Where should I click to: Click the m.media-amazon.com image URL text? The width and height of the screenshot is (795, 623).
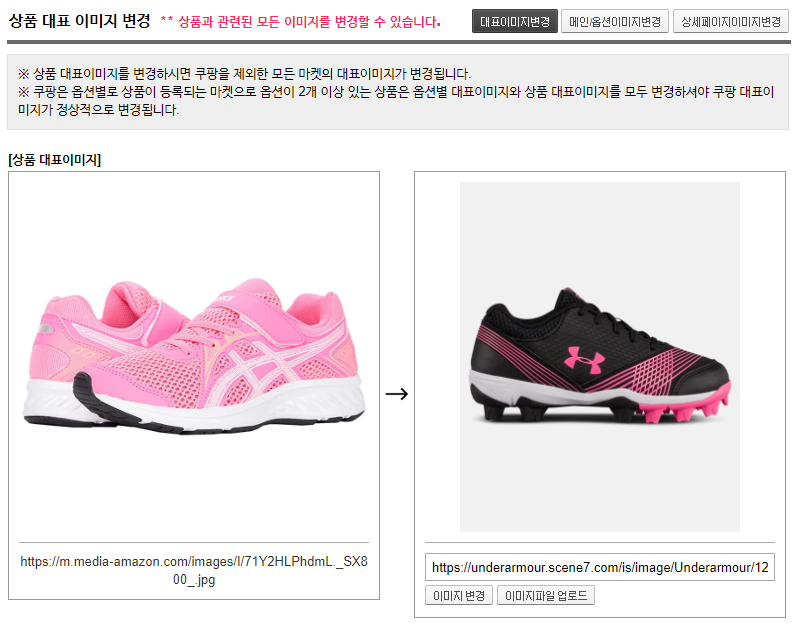pyautogui.click(x=194, y=570)
